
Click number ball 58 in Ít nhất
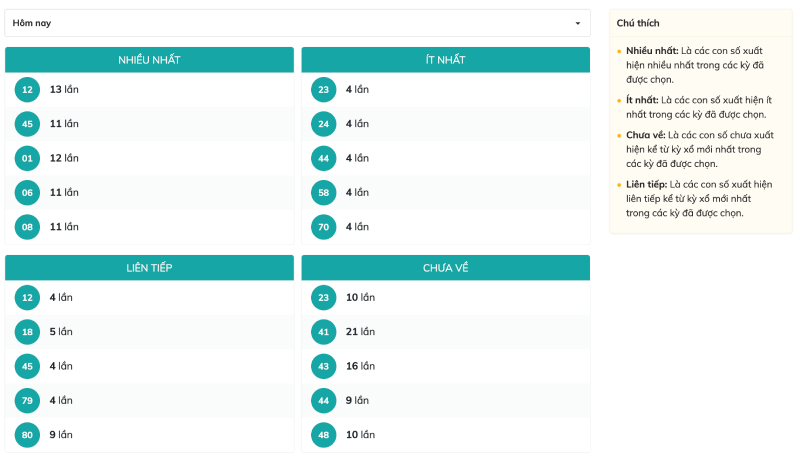tap(323, 192)
